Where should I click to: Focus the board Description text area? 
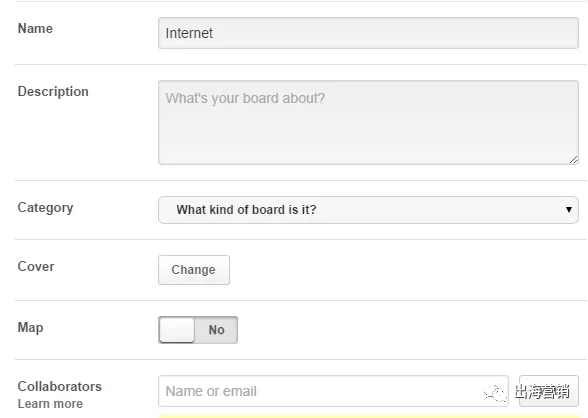tap(368, 122)
